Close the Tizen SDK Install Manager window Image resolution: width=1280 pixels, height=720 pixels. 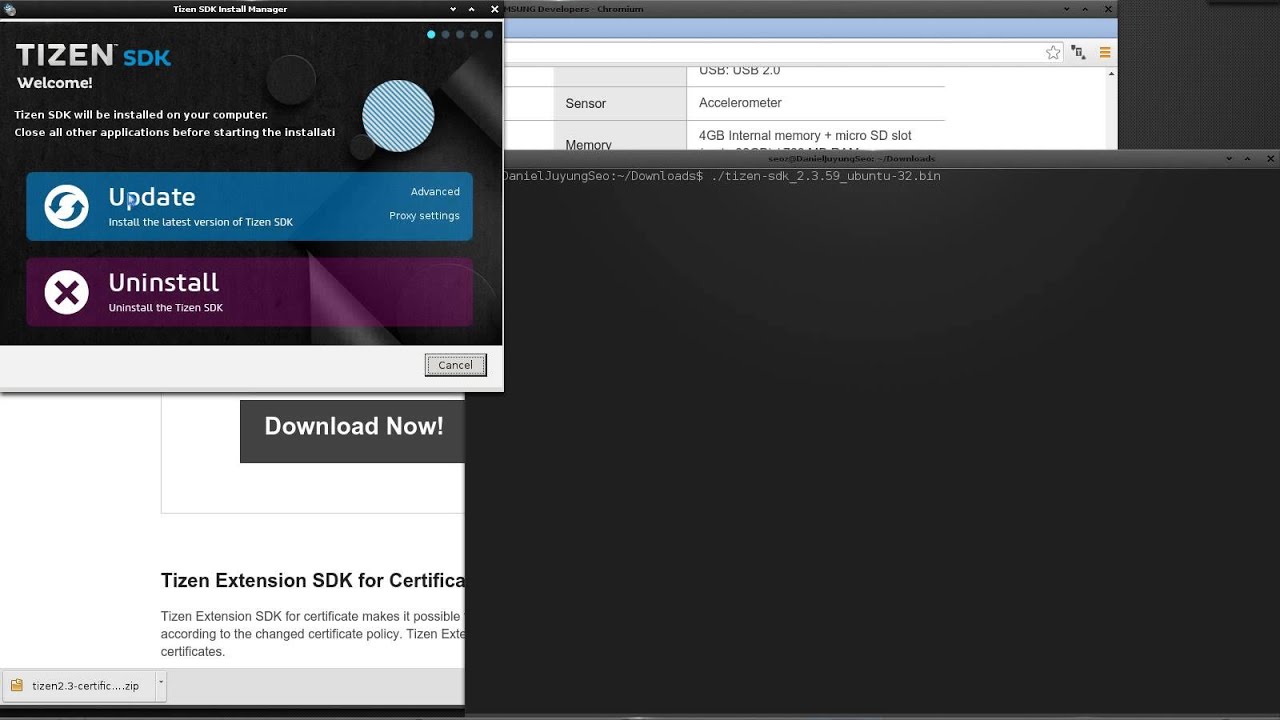pyautogui.click(x=494, y=9)
